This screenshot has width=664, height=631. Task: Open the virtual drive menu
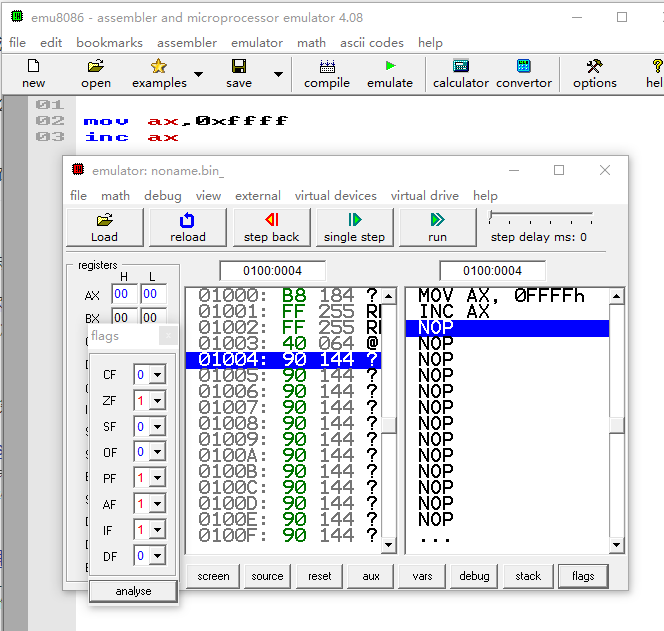click(425, 196)
